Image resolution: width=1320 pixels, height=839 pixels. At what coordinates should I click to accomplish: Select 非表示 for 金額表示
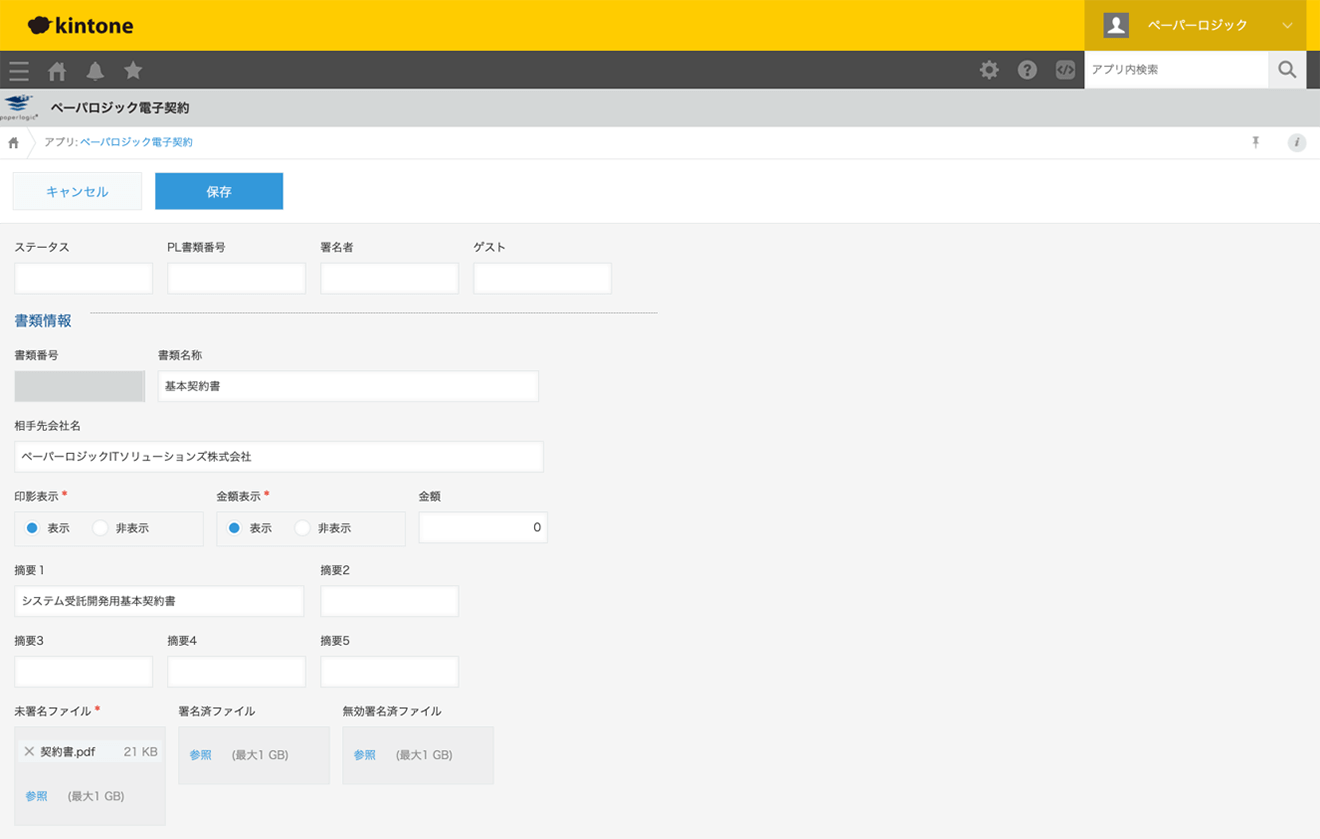click(302, 527)
